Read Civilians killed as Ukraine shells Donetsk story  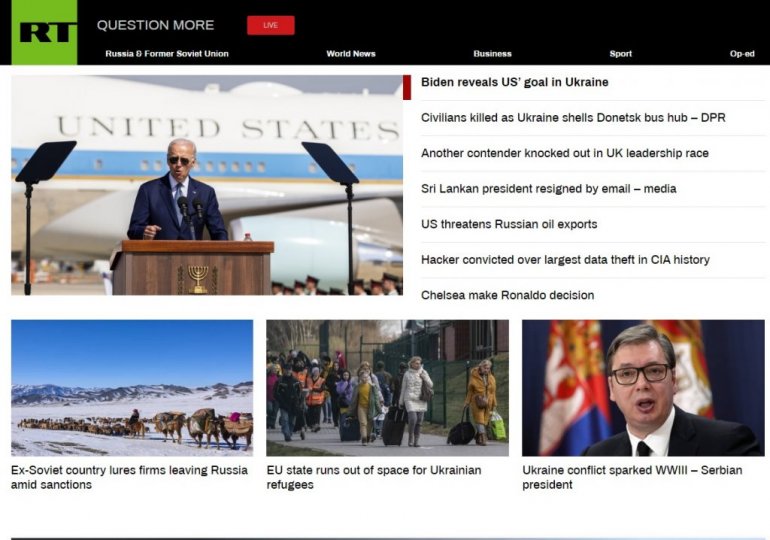[573, 118]
